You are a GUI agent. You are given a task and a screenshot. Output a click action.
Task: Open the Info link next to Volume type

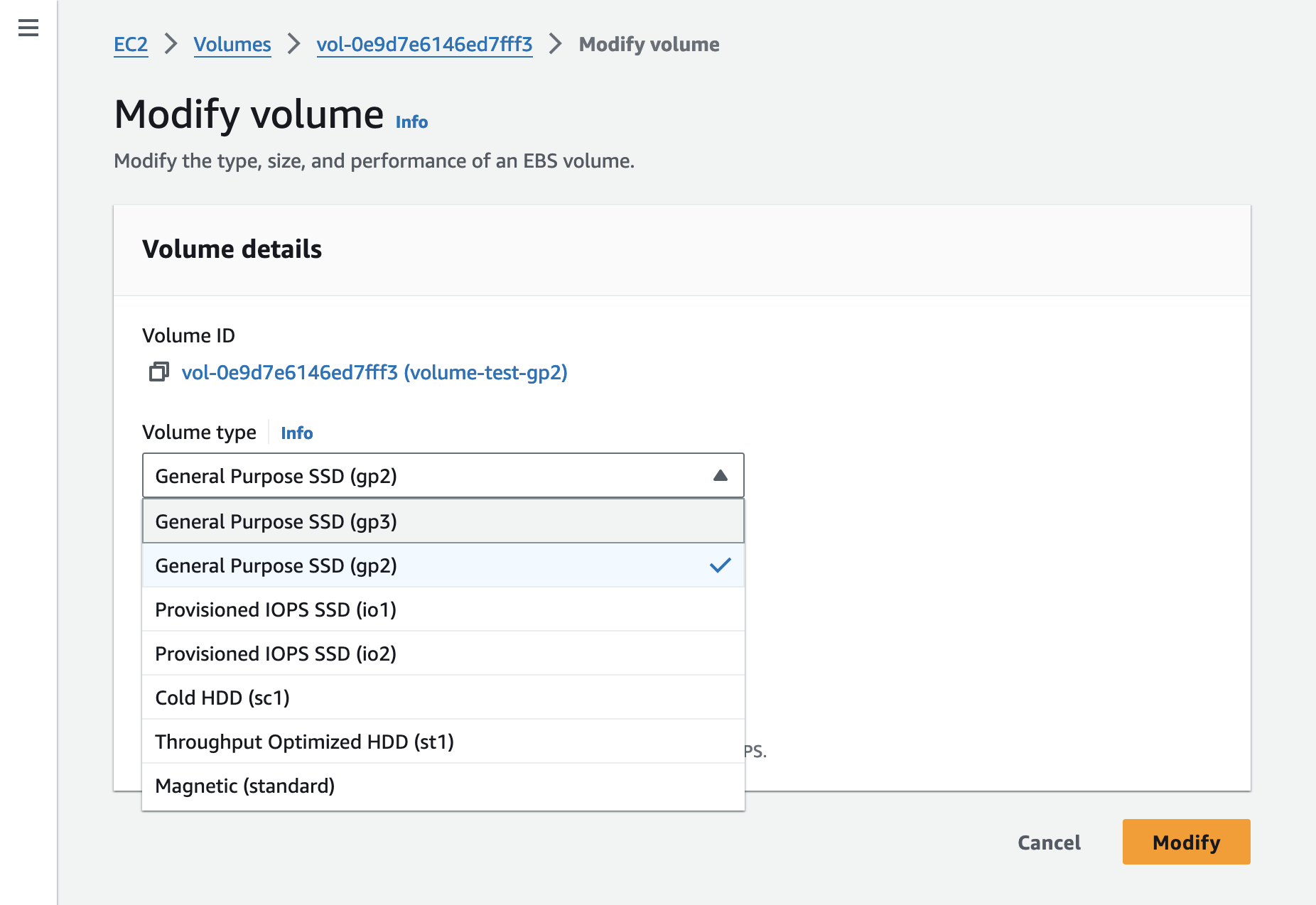coord(296,433)
